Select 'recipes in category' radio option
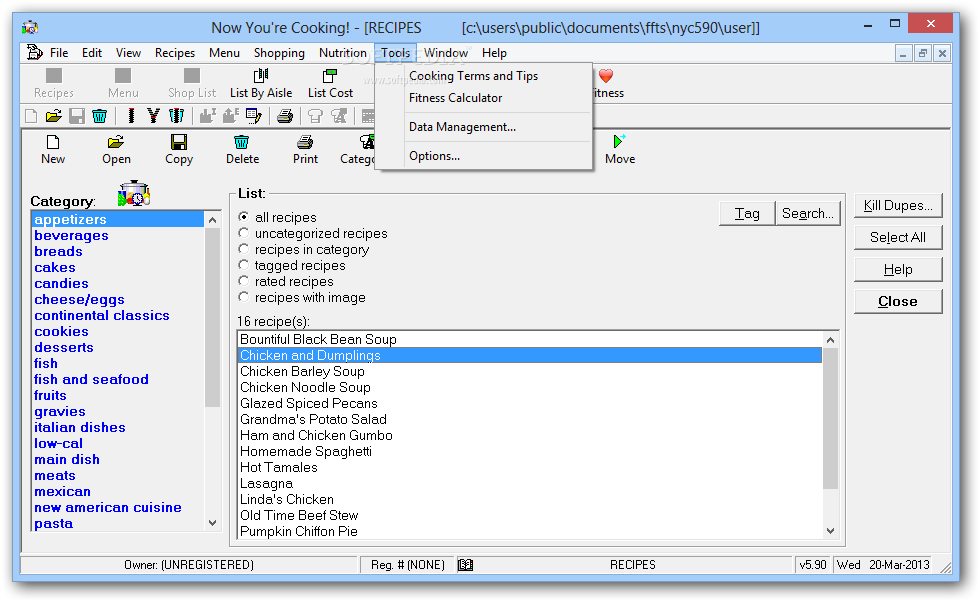Screen dimensions: 980x602 point(244,249)
